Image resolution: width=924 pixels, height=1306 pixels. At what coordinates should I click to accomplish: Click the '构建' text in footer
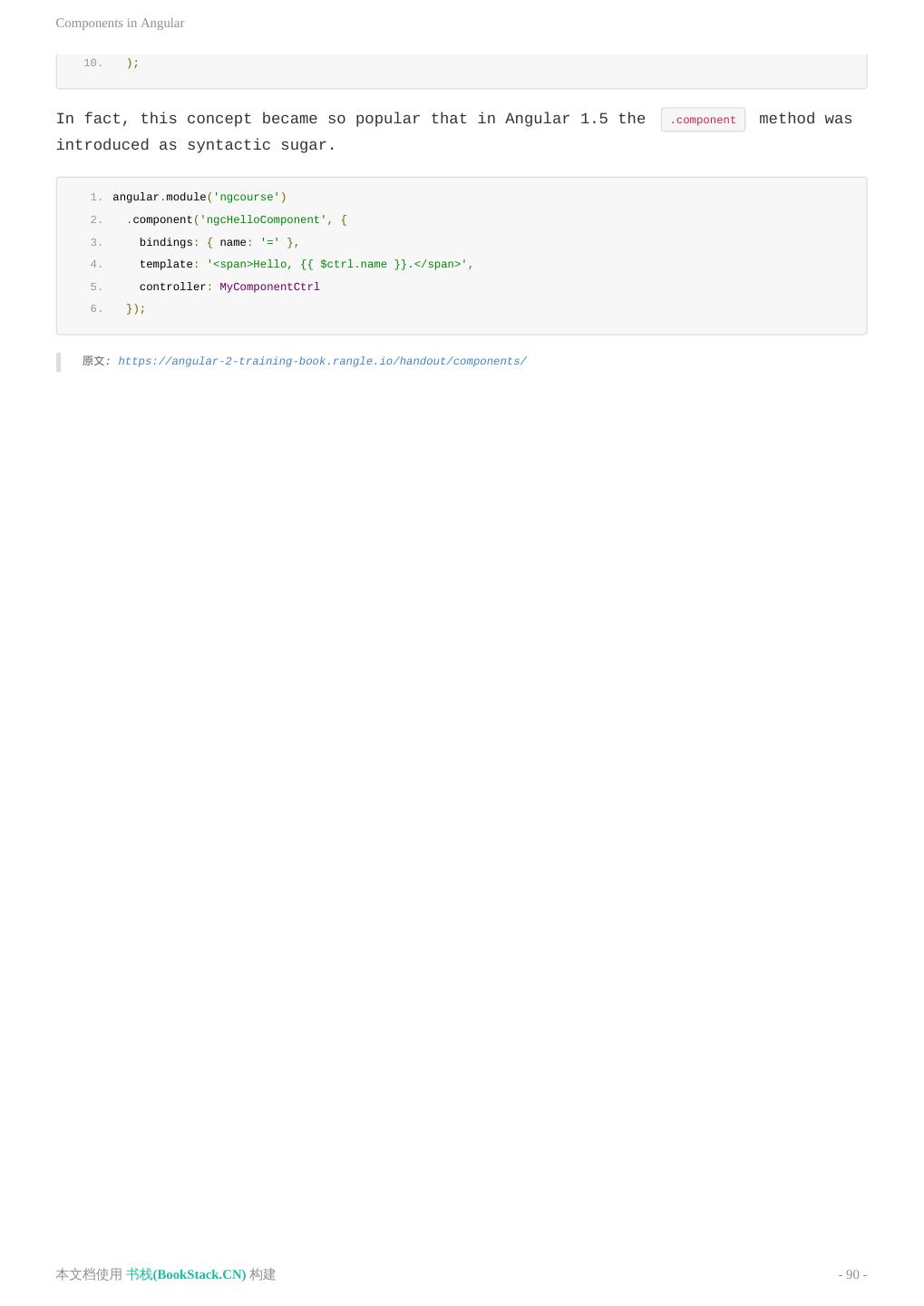263,1274
